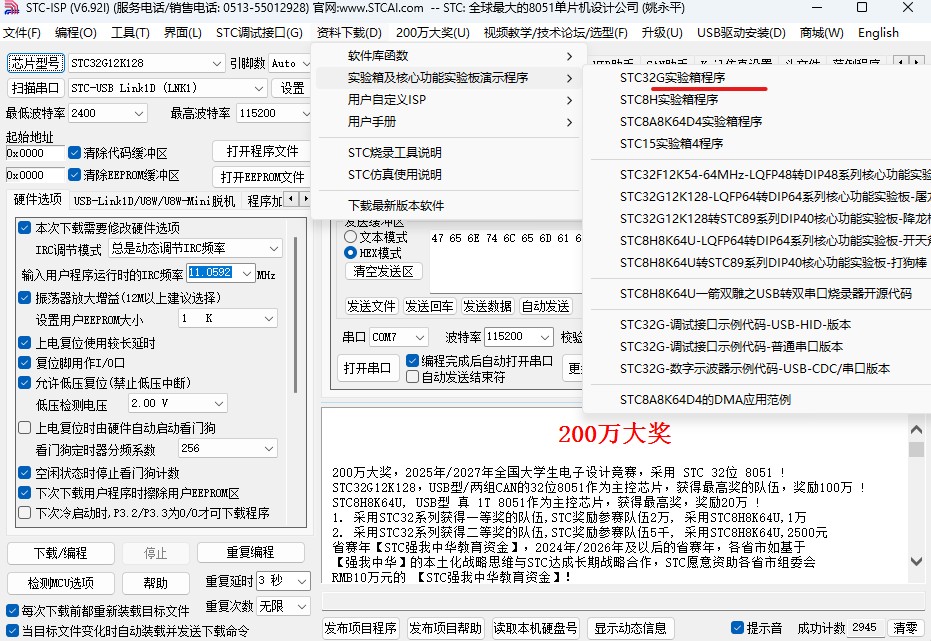Click the 下载/编程 button

click(61, 553)
